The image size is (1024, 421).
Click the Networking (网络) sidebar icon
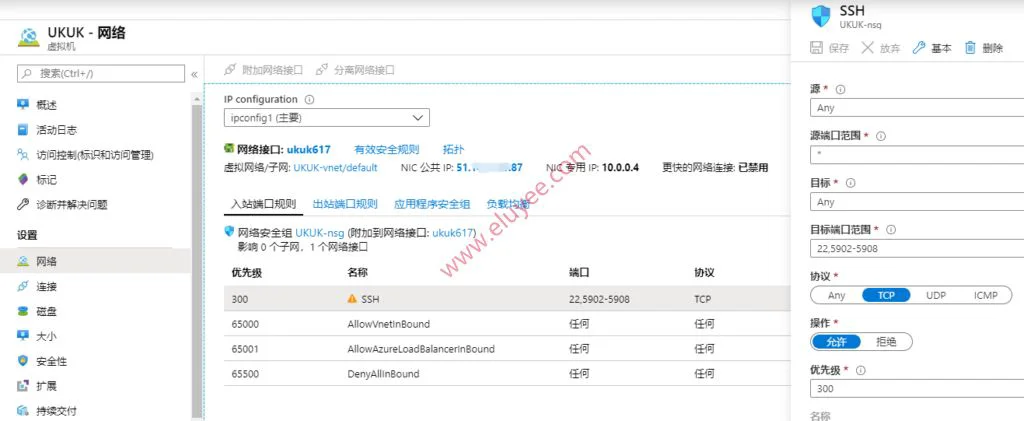tap(24, 261)
